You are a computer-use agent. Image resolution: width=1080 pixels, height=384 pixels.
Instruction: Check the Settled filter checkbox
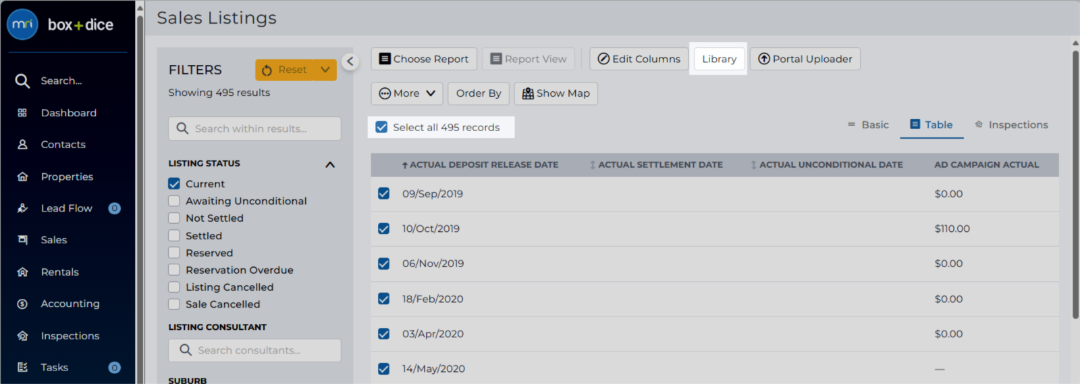(174, 235)
